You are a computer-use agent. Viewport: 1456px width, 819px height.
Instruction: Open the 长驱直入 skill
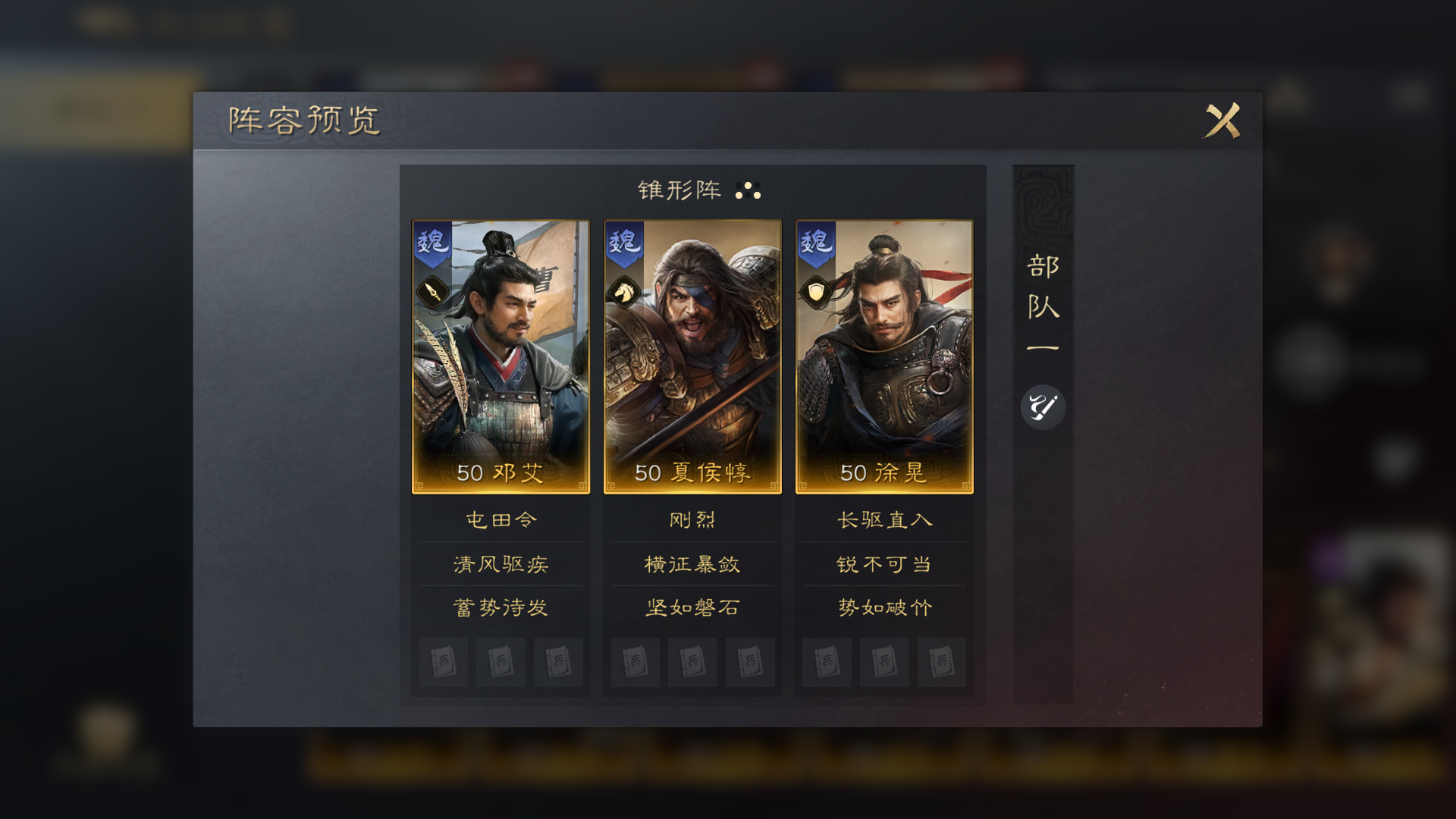click(884, 520)
